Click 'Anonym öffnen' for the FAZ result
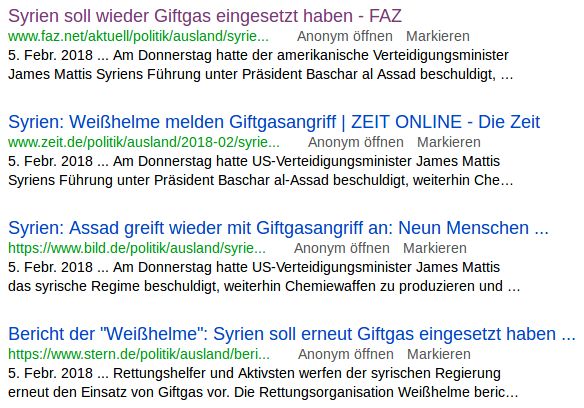The image size is (584, 408). click(345, 37)
